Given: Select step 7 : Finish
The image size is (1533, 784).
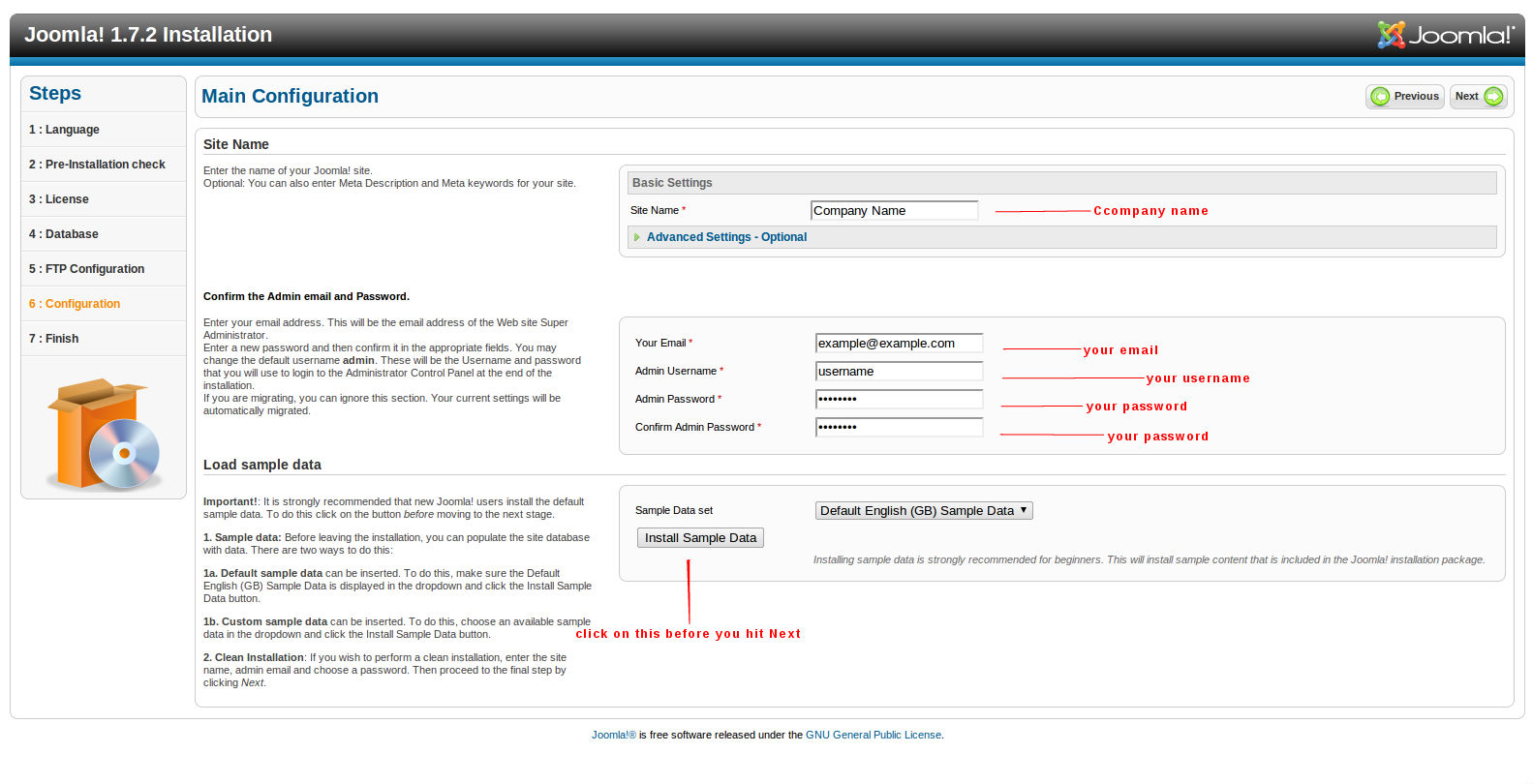Looking at the screenshot, I should click(x=104, y=339).
